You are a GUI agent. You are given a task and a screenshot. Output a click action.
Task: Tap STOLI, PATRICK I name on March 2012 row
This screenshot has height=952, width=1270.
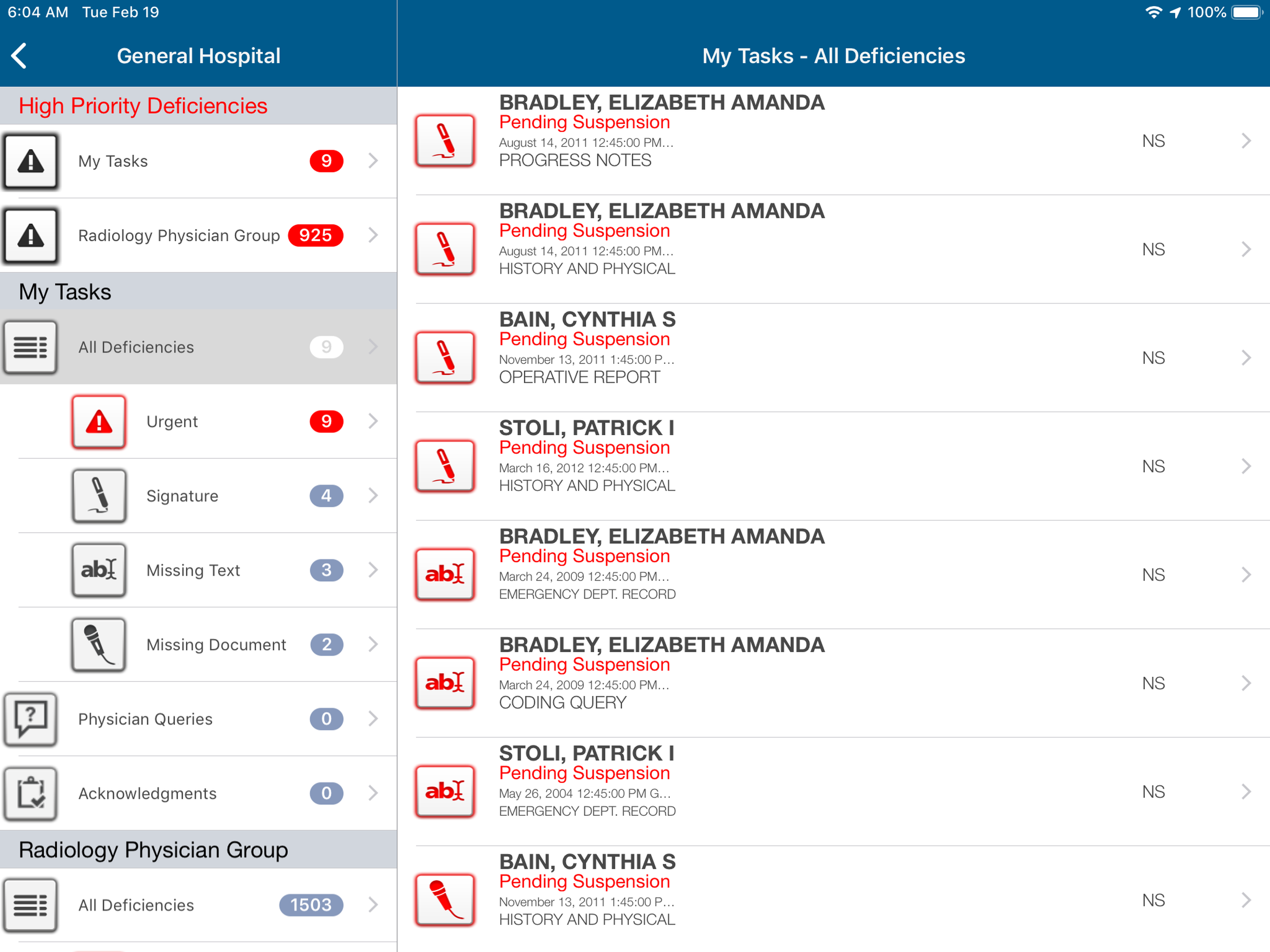[586, 428]
